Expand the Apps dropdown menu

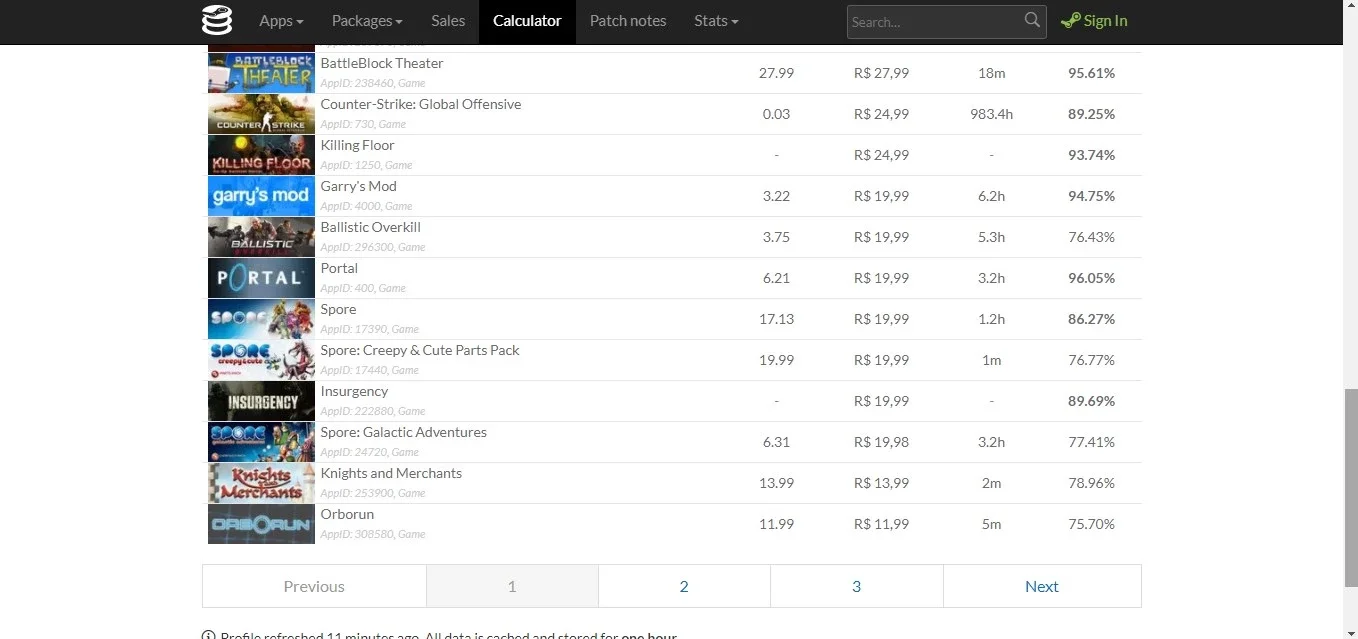281,21
